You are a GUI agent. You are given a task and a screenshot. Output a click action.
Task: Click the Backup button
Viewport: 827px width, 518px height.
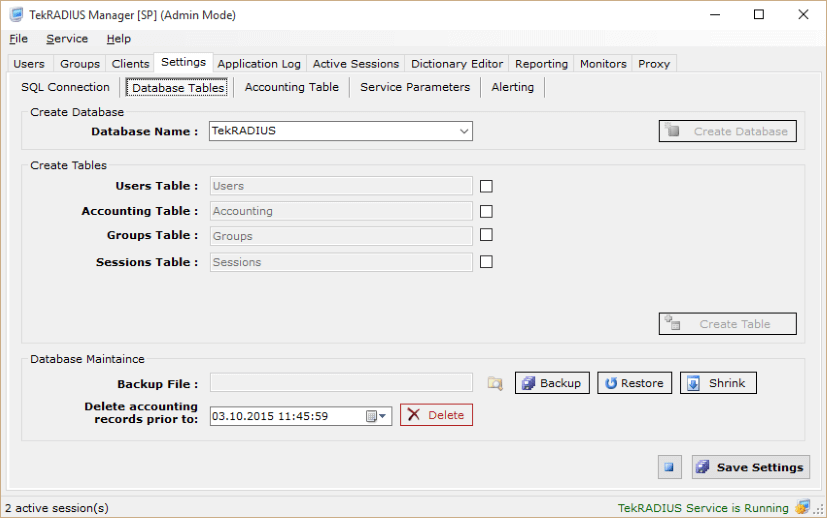click(x=552, y=383)
